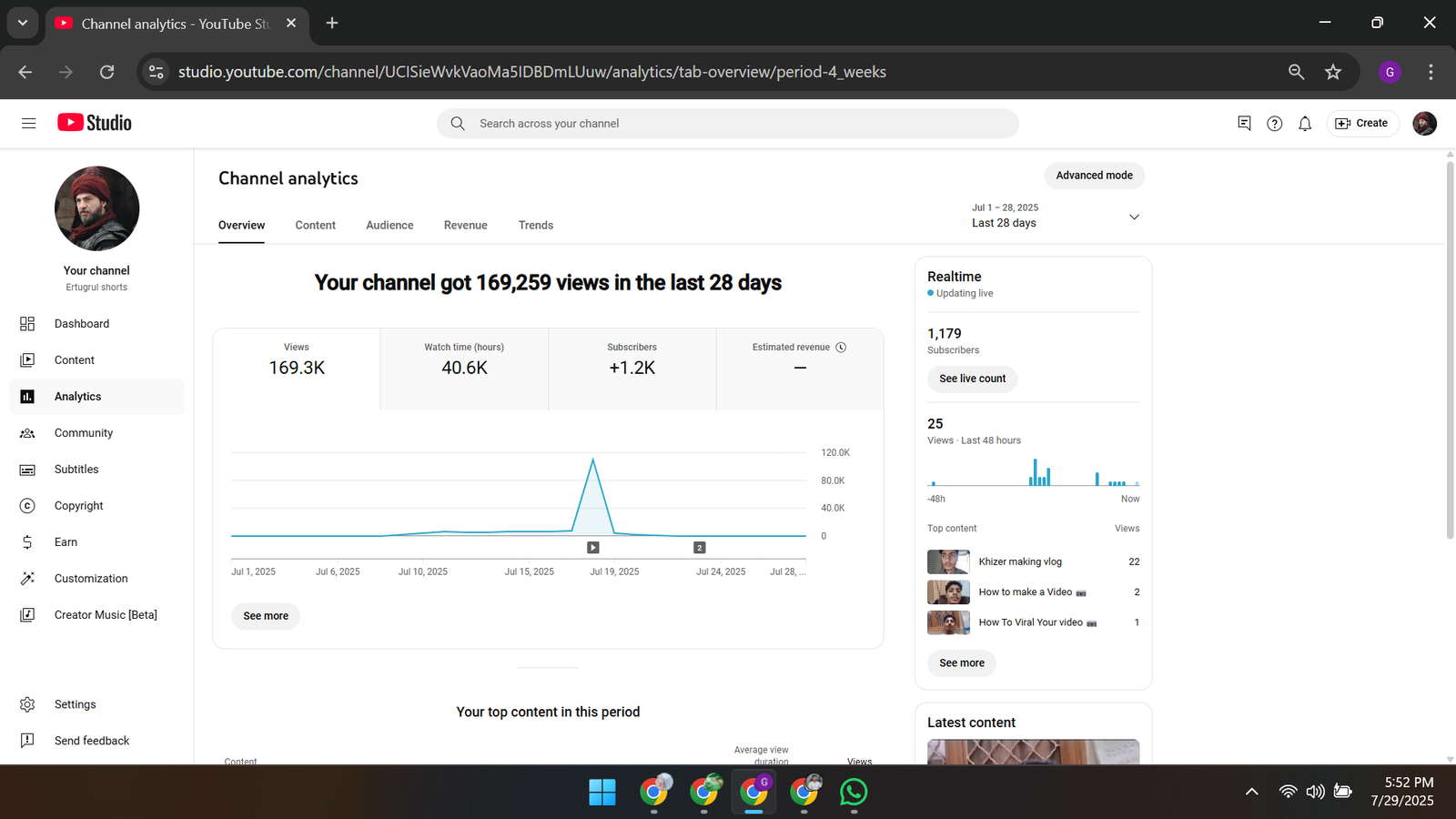Open How To Viral Your video item
The image size is (1456, 819).
tap(1037, 622)
